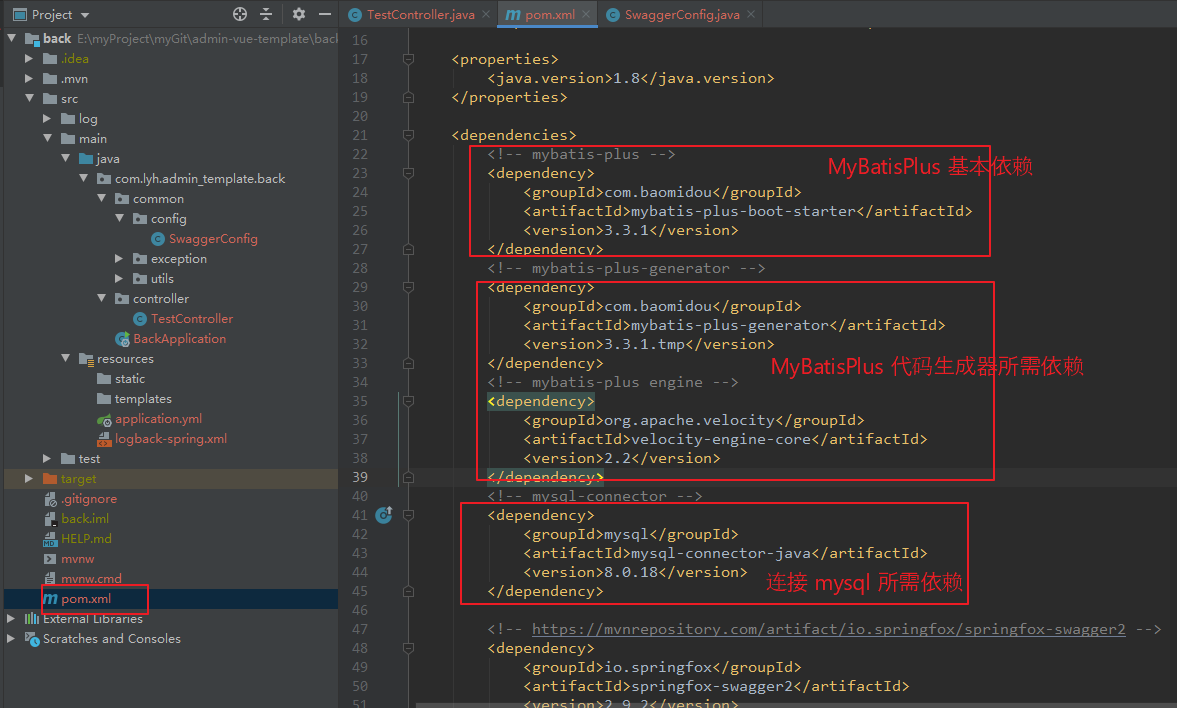Select the HELP.md file

tap(86, 538)
